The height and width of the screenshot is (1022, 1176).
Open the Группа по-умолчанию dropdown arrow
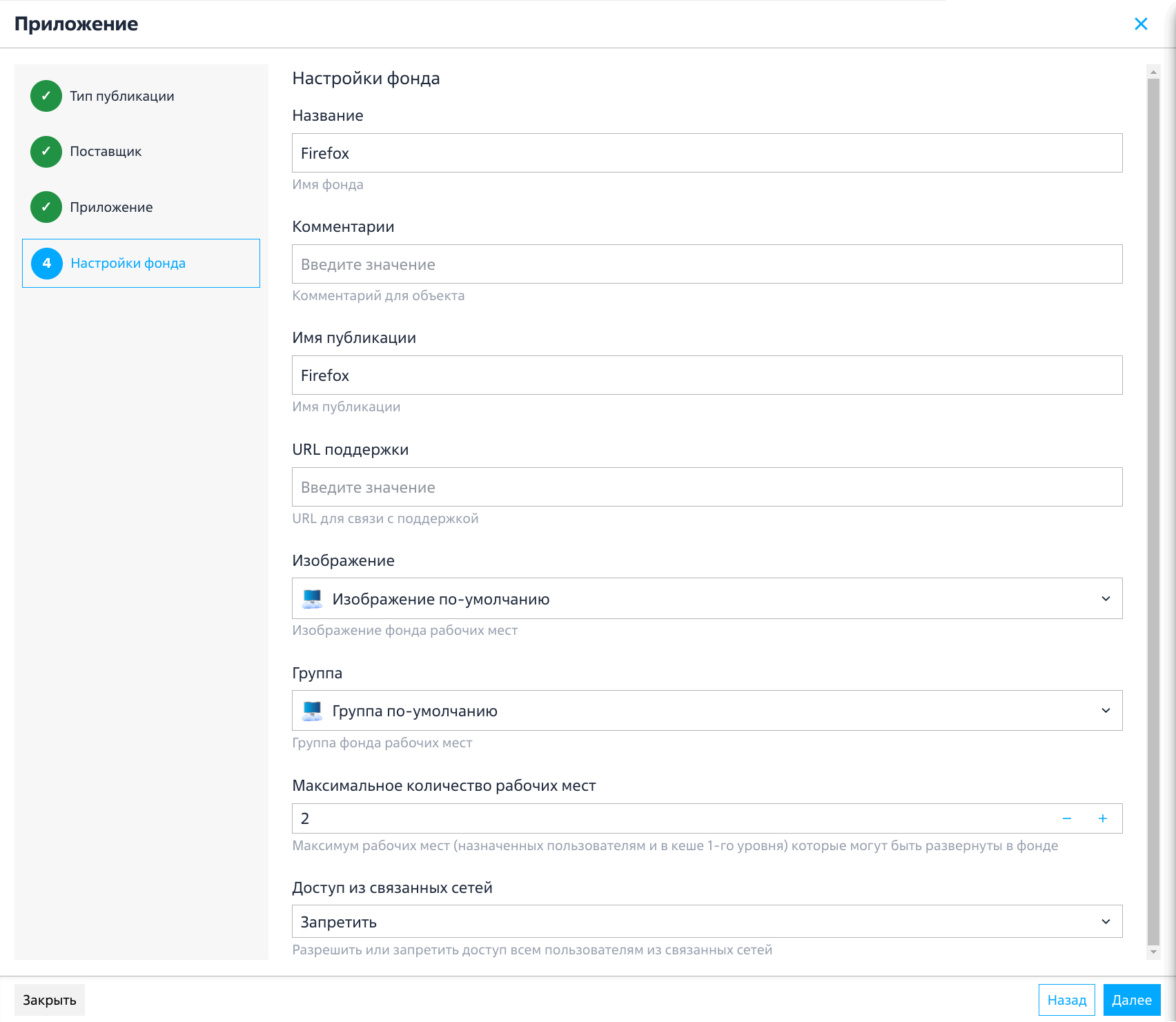tap(1106, 710)
